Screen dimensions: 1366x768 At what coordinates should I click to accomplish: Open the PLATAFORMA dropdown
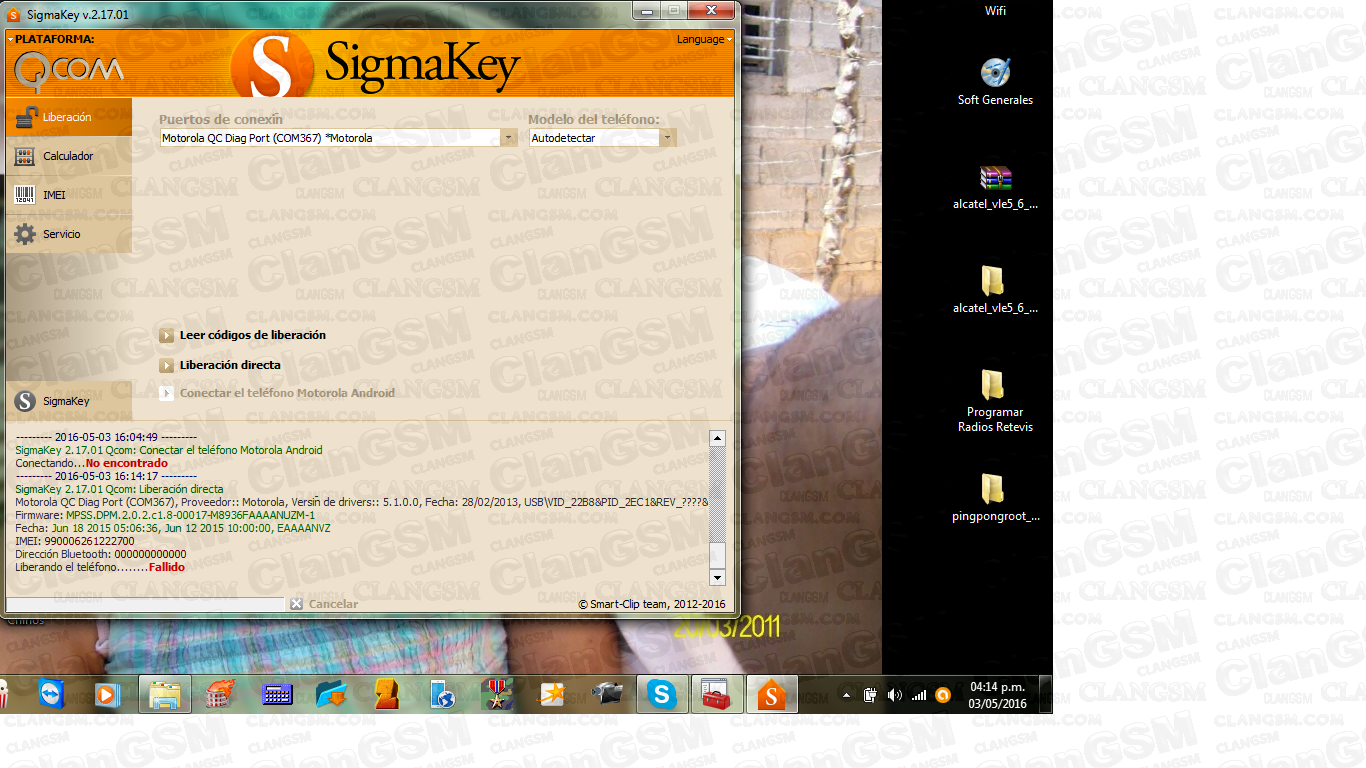click(51, 40)
